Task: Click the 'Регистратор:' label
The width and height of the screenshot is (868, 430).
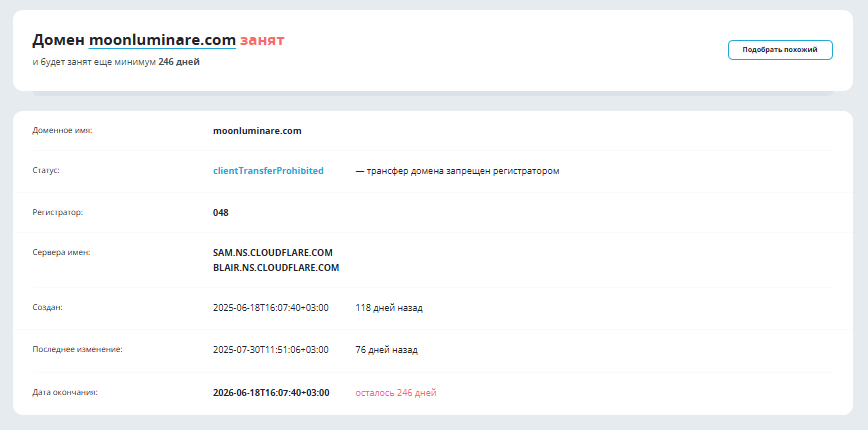Action: (57, 212)
